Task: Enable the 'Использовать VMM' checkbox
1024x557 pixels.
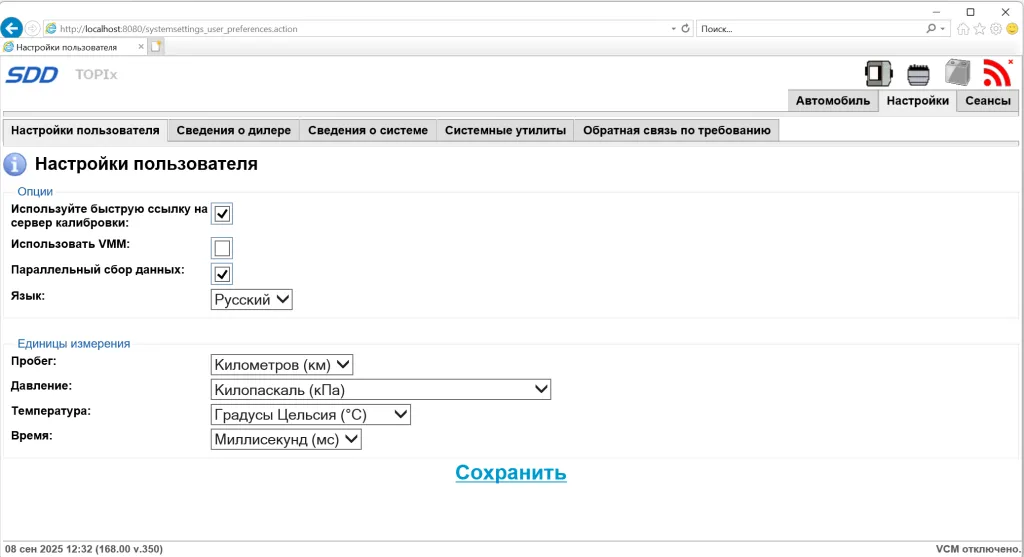Action: 222,248
